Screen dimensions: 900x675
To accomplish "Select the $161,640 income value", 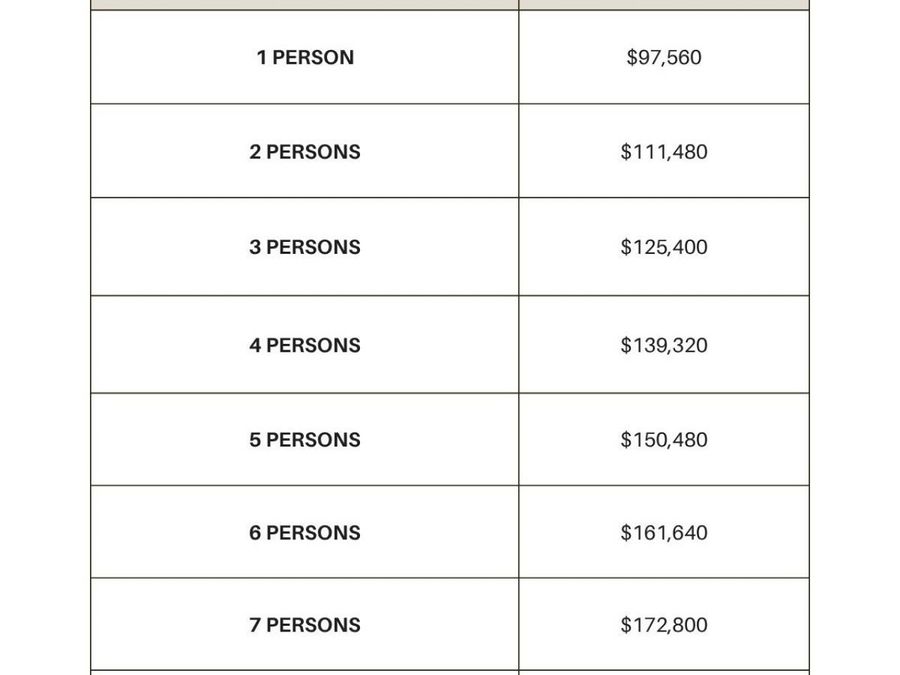I will pyautogui.click(x=664, y=533).
